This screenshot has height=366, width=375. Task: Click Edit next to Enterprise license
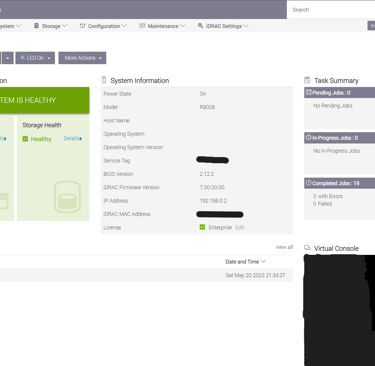click(240, 227)
